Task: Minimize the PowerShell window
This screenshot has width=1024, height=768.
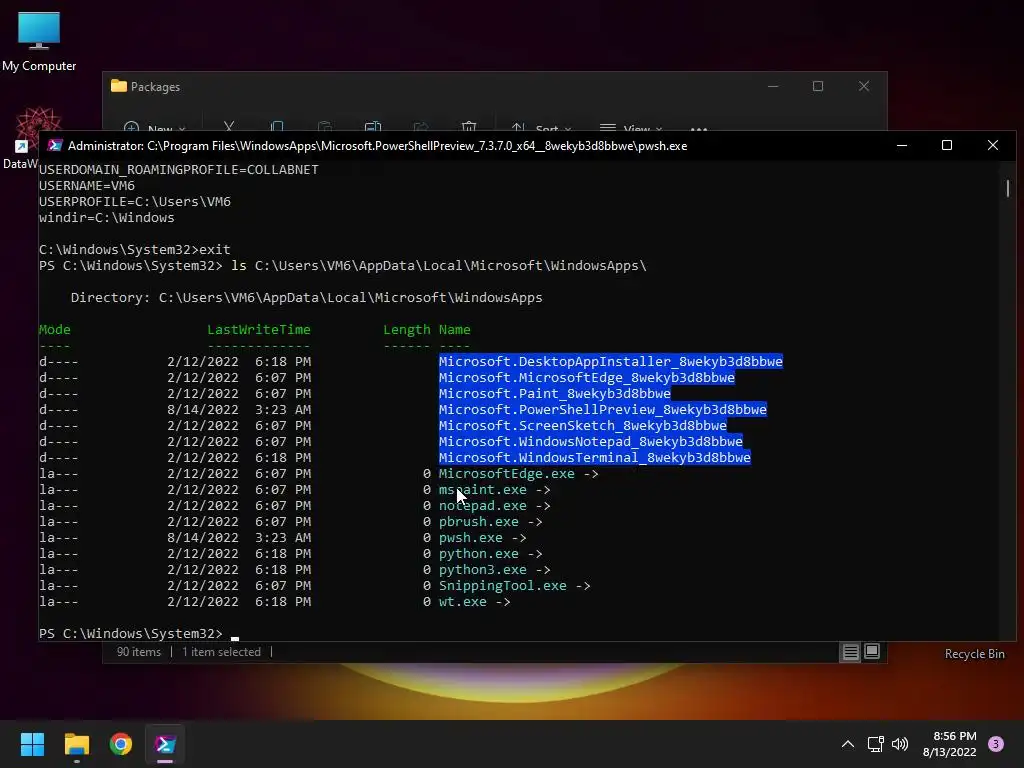Action: (902, 145)
